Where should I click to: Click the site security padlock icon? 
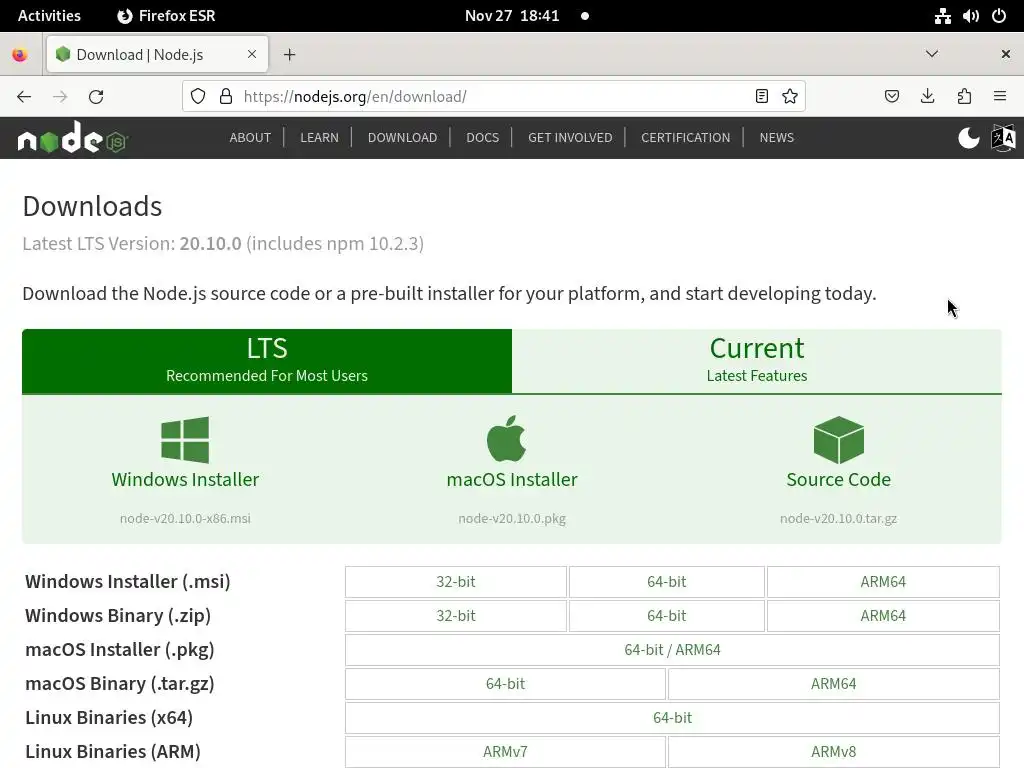click(226, 97)
